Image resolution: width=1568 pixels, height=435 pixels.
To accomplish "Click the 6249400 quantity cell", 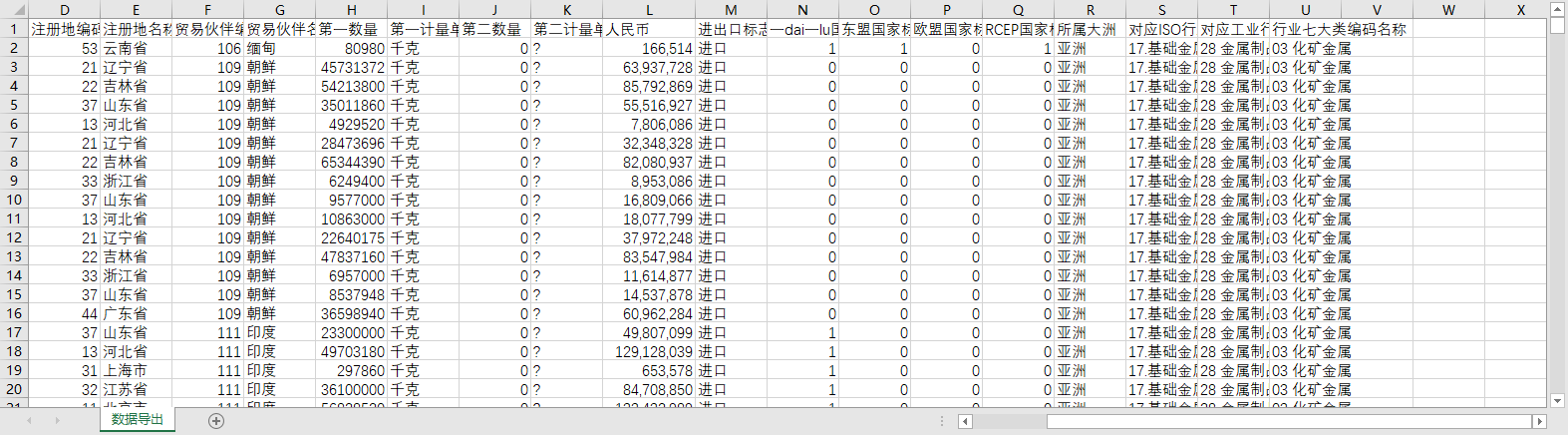I will (x=352, y=181).
